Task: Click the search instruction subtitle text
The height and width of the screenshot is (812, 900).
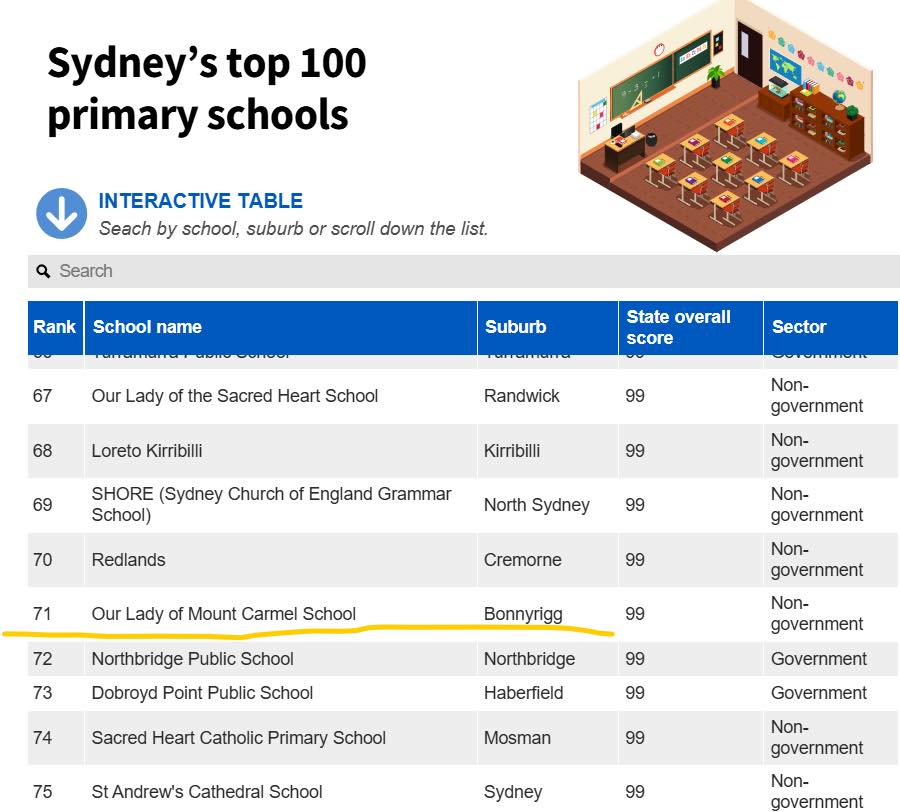Action: (x=293, y=229)
